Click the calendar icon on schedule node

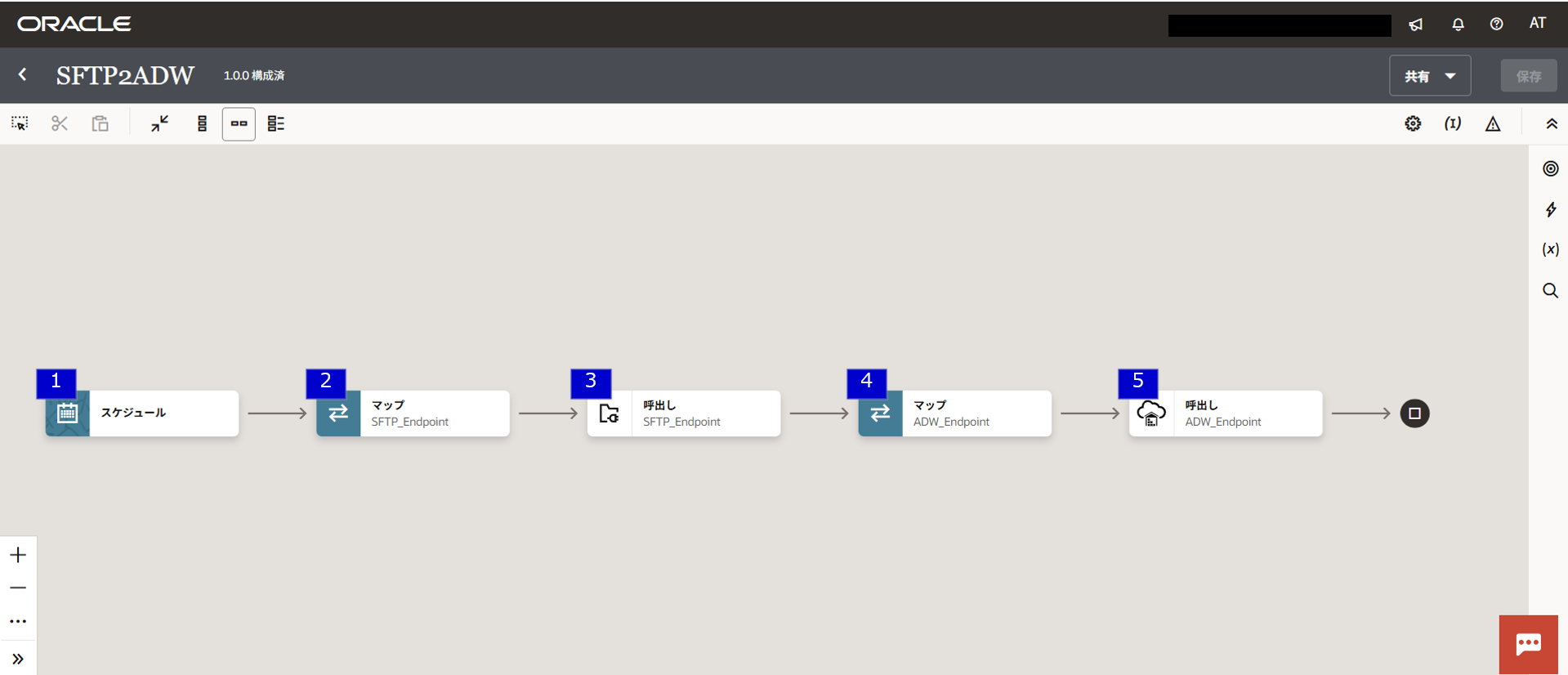pos(68,413)
